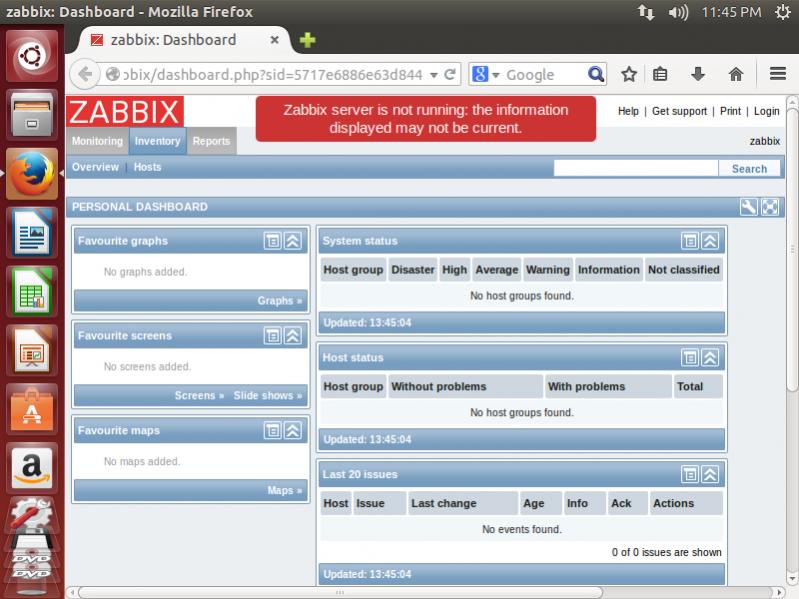Open LibreOffice Writer from launcher
Screen dimensions: 799x599
32,232
